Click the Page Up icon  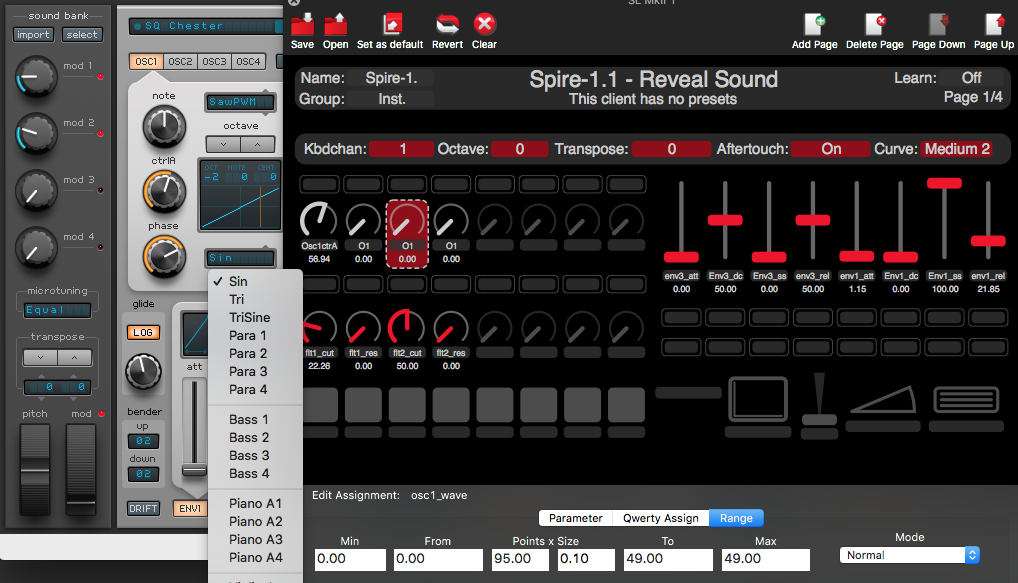click(x=994, y=24)
